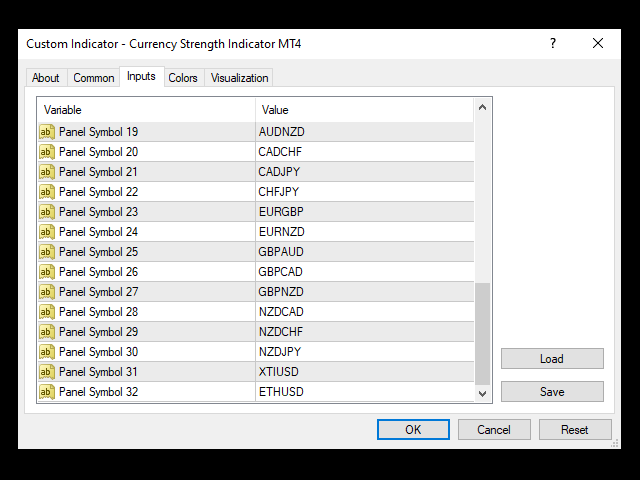Go to the Colors tab
Screen dimensions: 640x480
[183, 78]
